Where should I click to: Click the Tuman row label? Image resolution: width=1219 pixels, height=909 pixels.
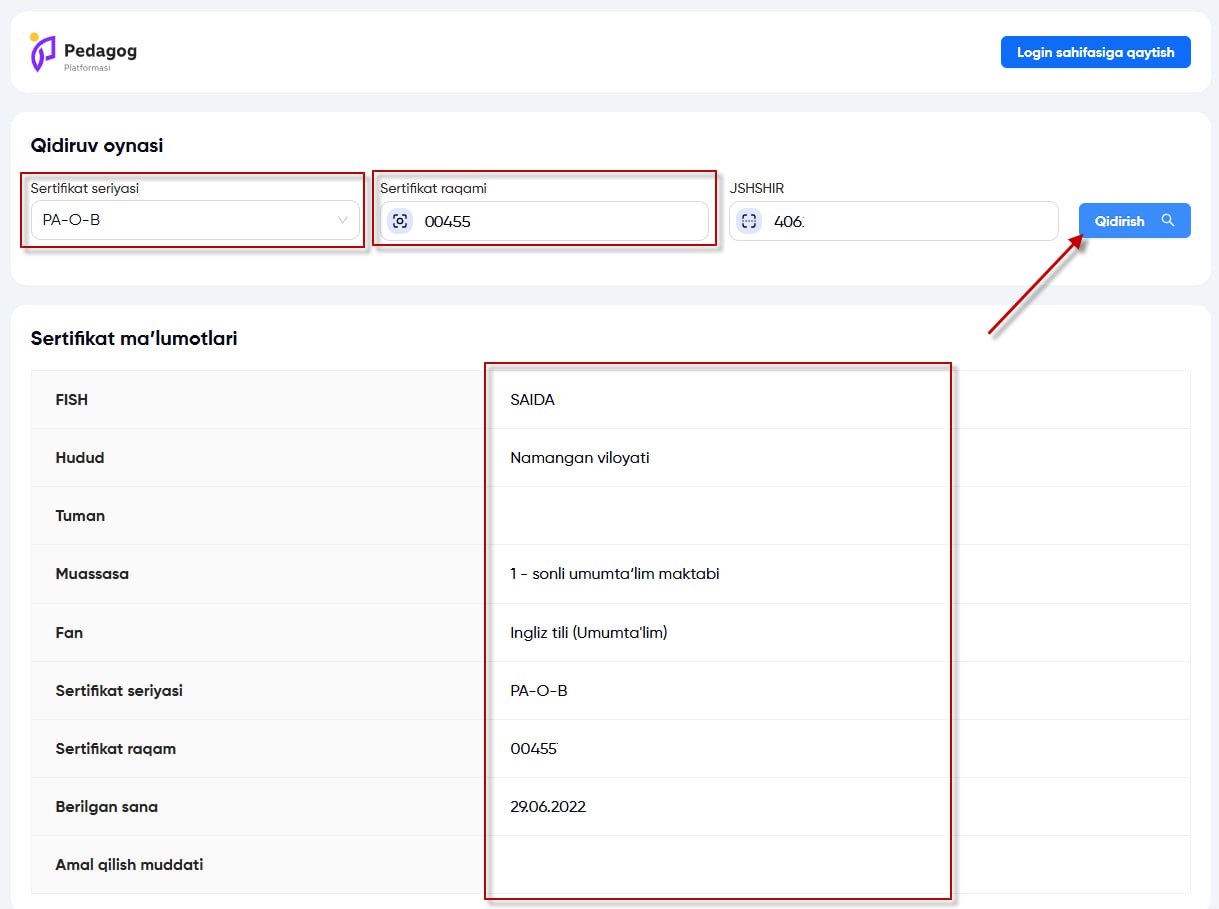pyautogui.click(x=80, y=516)
